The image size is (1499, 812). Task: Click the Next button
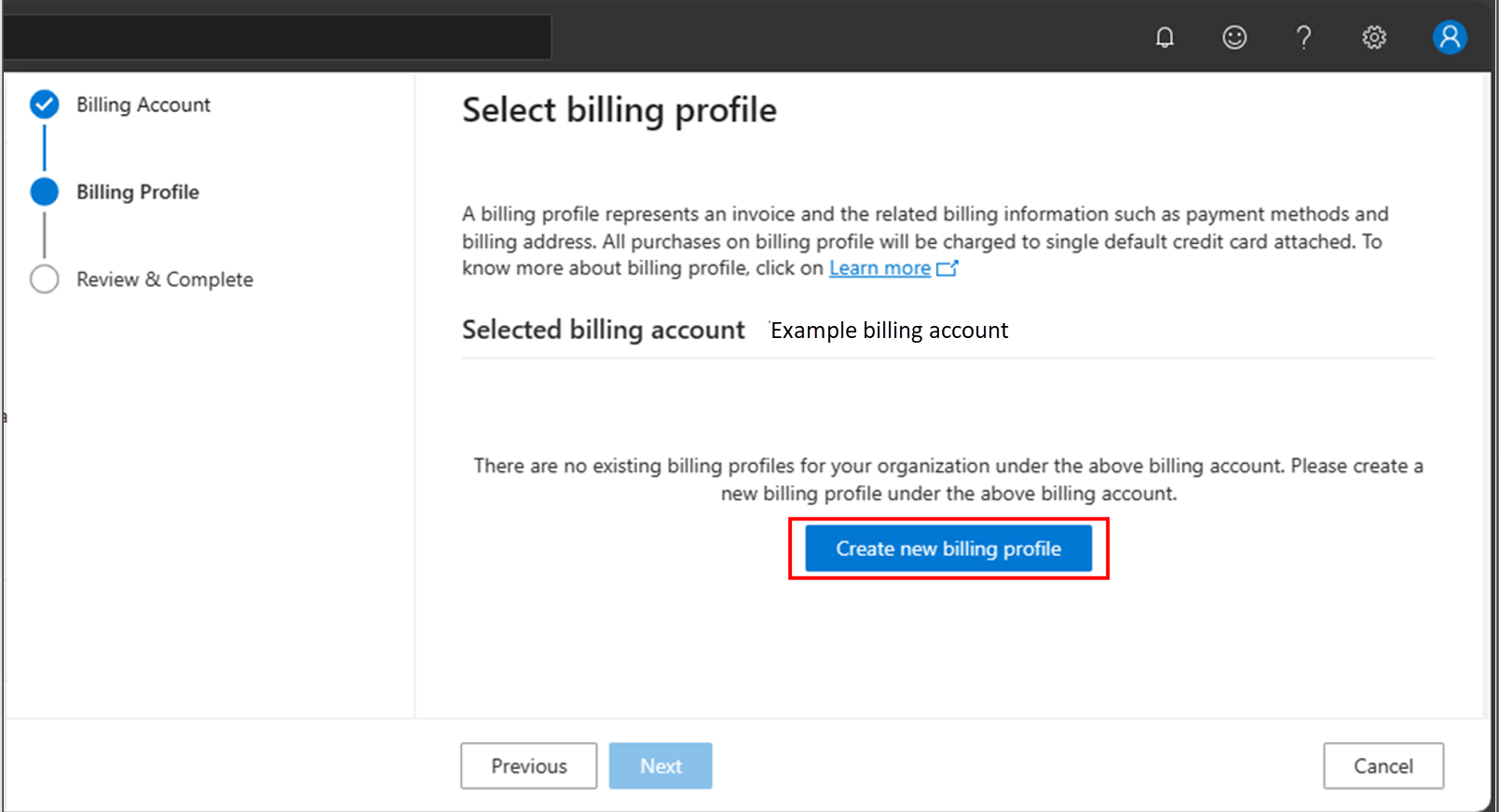[661, 765]
